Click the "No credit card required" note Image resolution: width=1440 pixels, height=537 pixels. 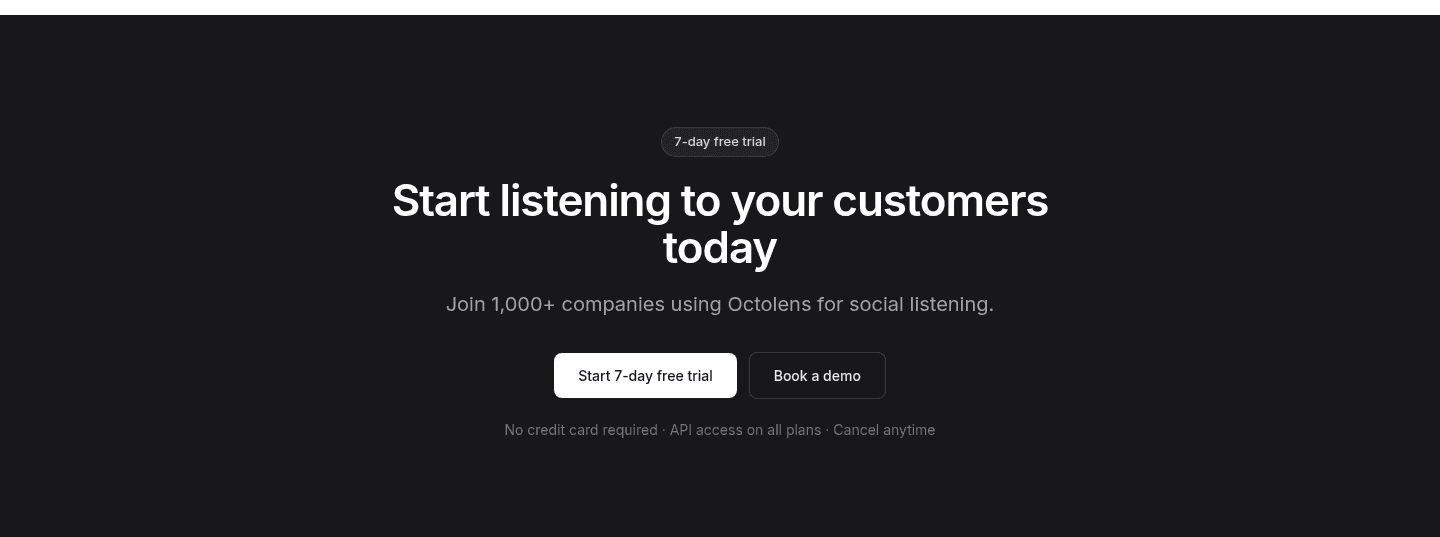click(581, 430)
